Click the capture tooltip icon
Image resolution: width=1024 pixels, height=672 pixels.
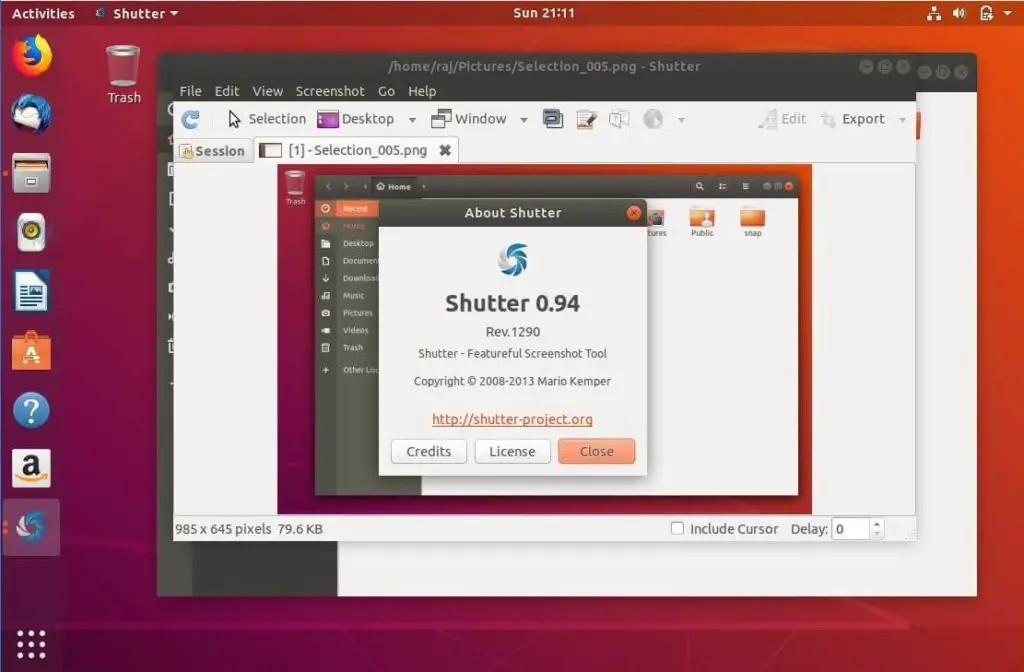pos(618,119)
